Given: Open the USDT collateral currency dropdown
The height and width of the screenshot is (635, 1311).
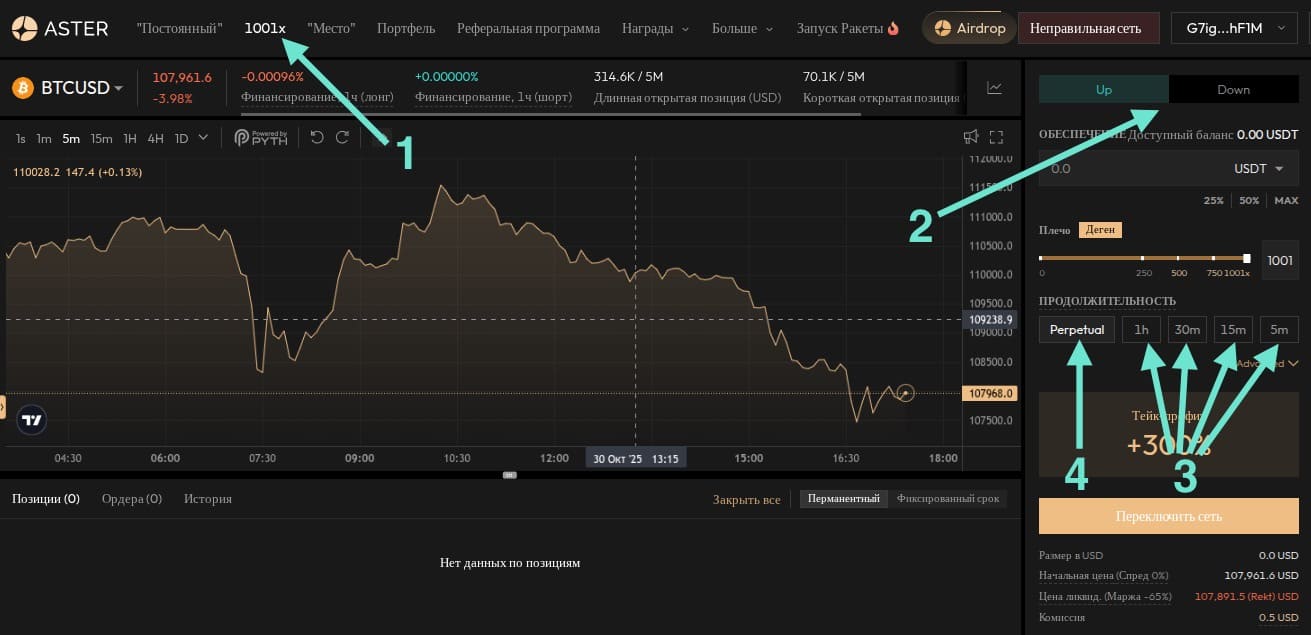Looking at the screenshot, I should (1259, 169).
